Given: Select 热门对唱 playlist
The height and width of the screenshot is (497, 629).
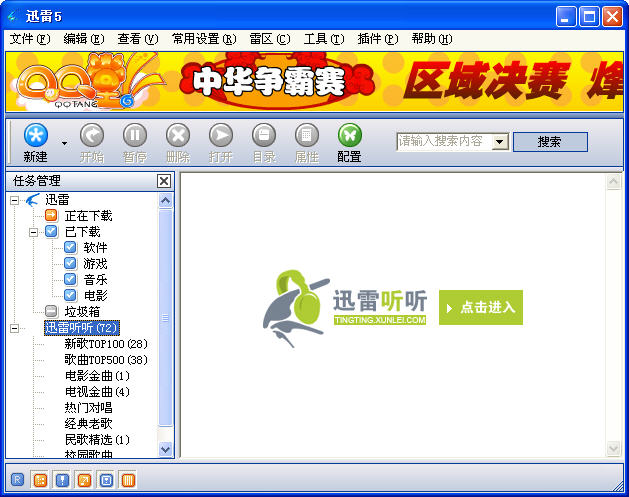Looking at the screenshot, I should (88, 408).
